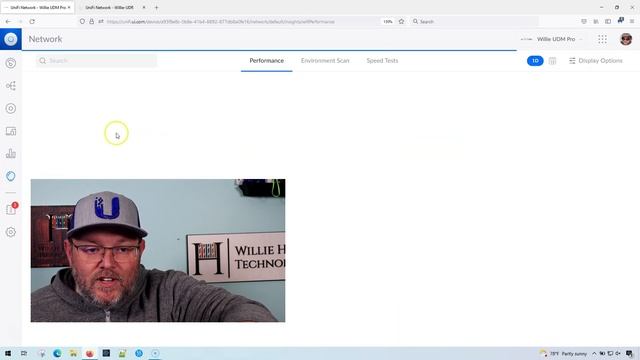Select the 1D time range pill
This screenshot has height=360, width=640.
(x=535, y=61)
